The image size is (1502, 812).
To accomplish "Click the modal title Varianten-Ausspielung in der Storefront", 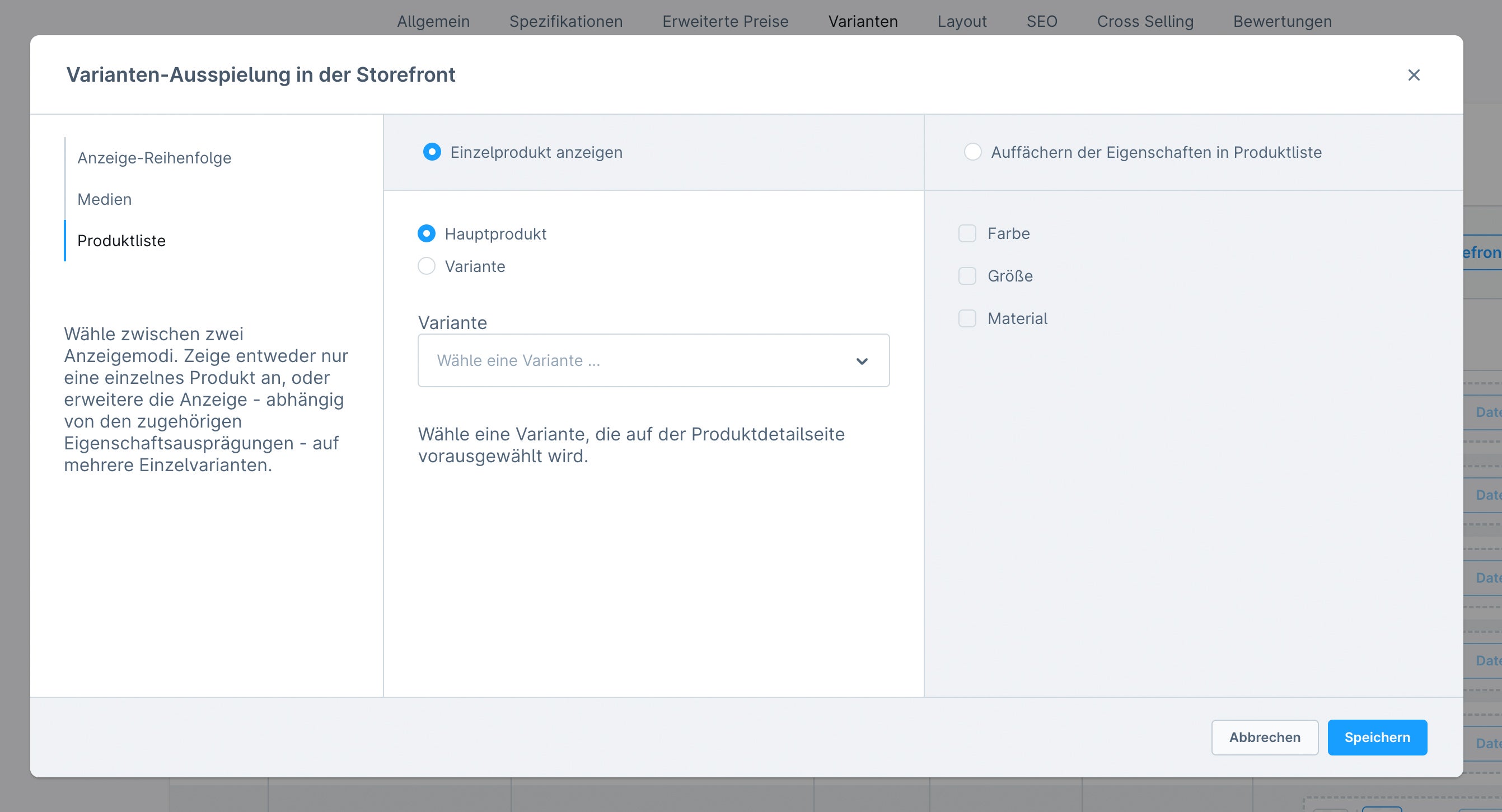I will pyautogui.click(x=261, y=74).
